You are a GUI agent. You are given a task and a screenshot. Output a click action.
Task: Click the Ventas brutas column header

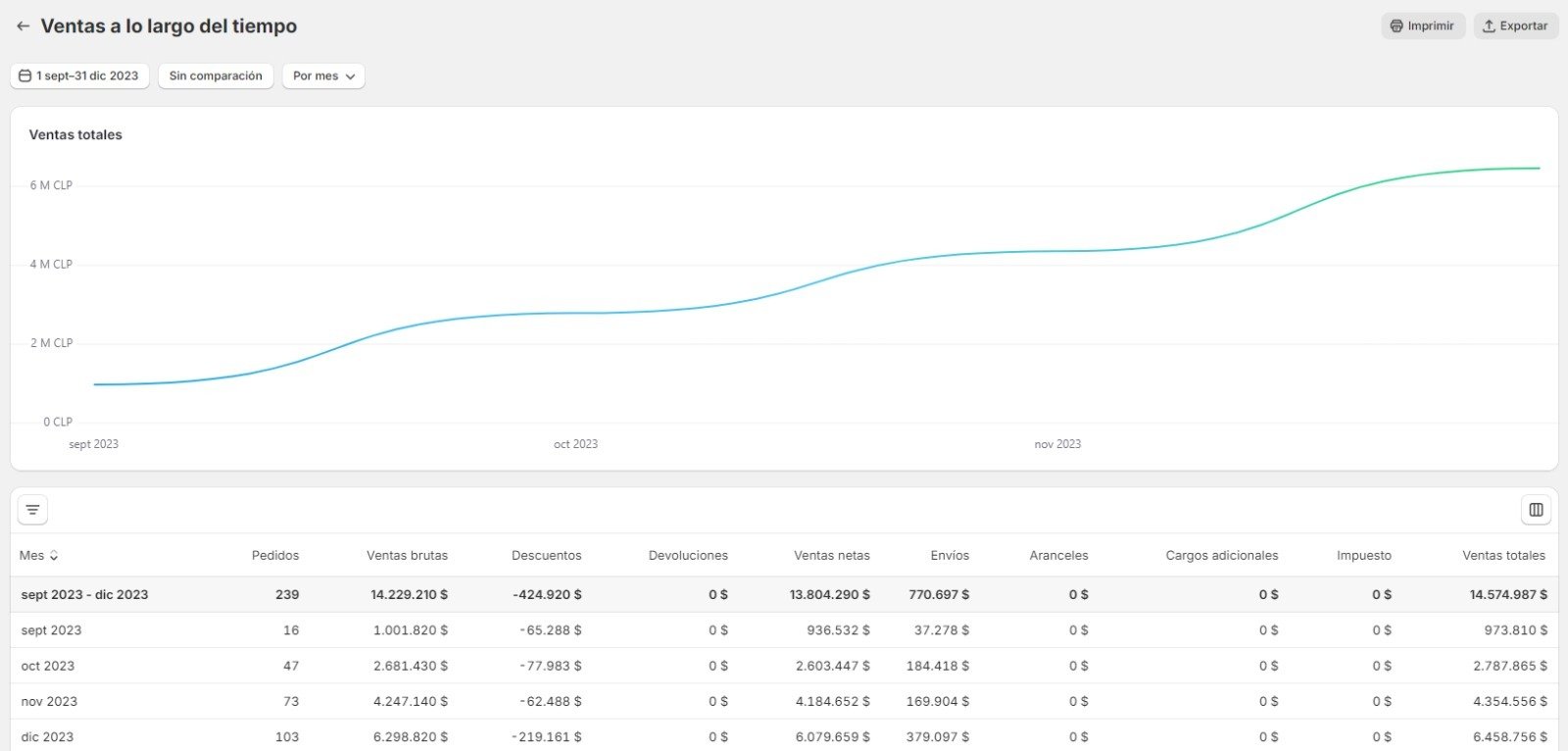(x=407, y=556)
